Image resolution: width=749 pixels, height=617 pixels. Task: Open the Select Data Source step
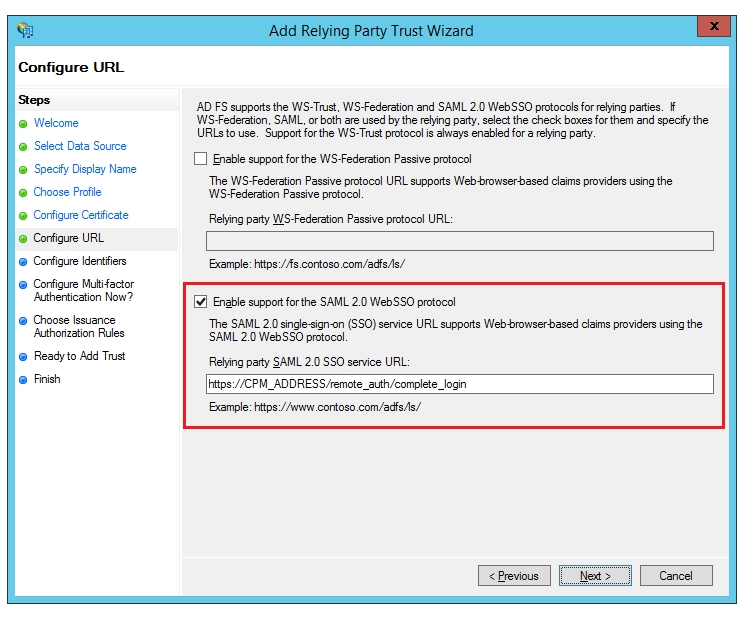pos(80,146)
